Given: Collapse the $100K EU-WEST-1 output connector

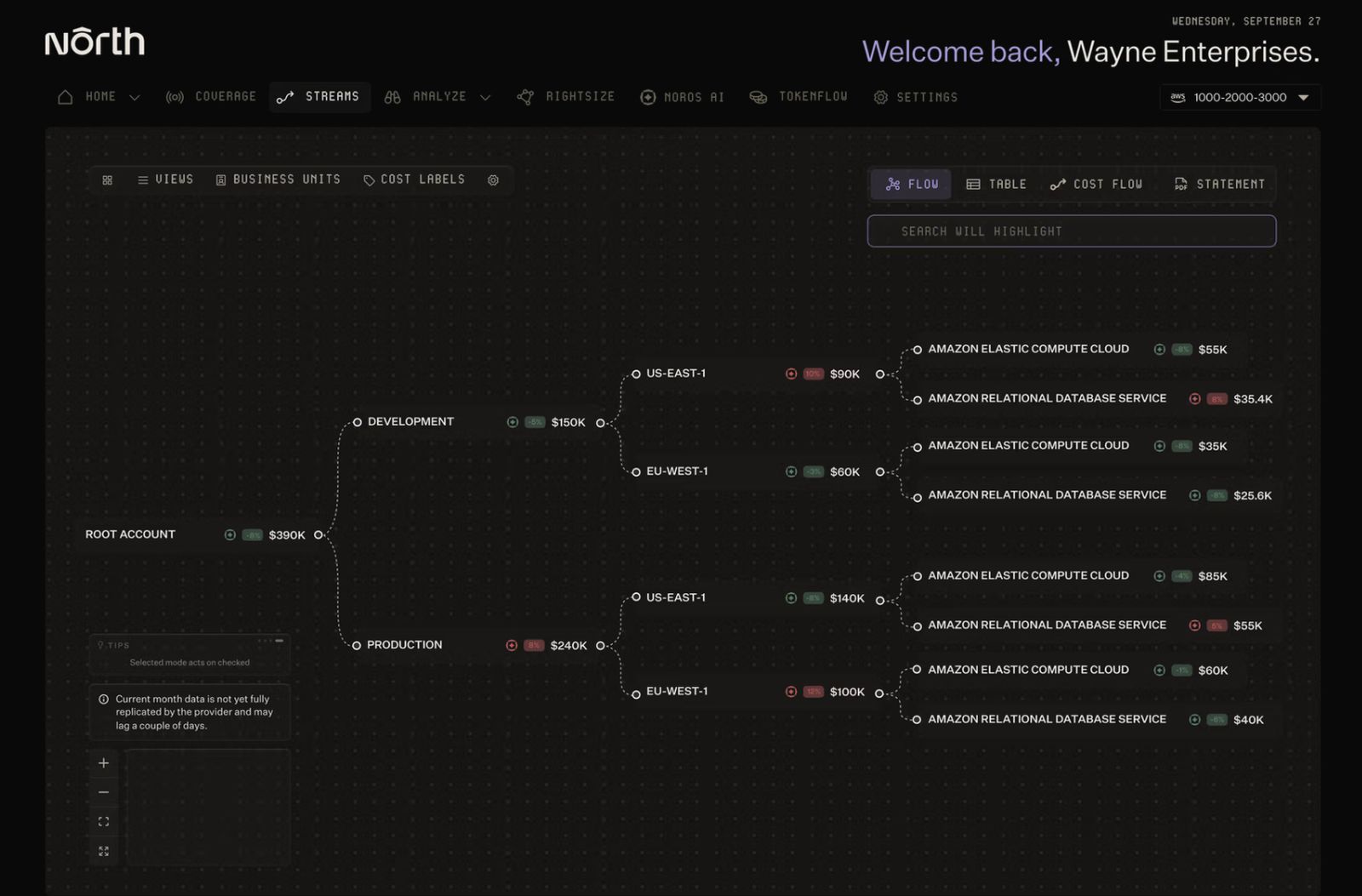Looking at the screenshot, I should pos(878,693).
